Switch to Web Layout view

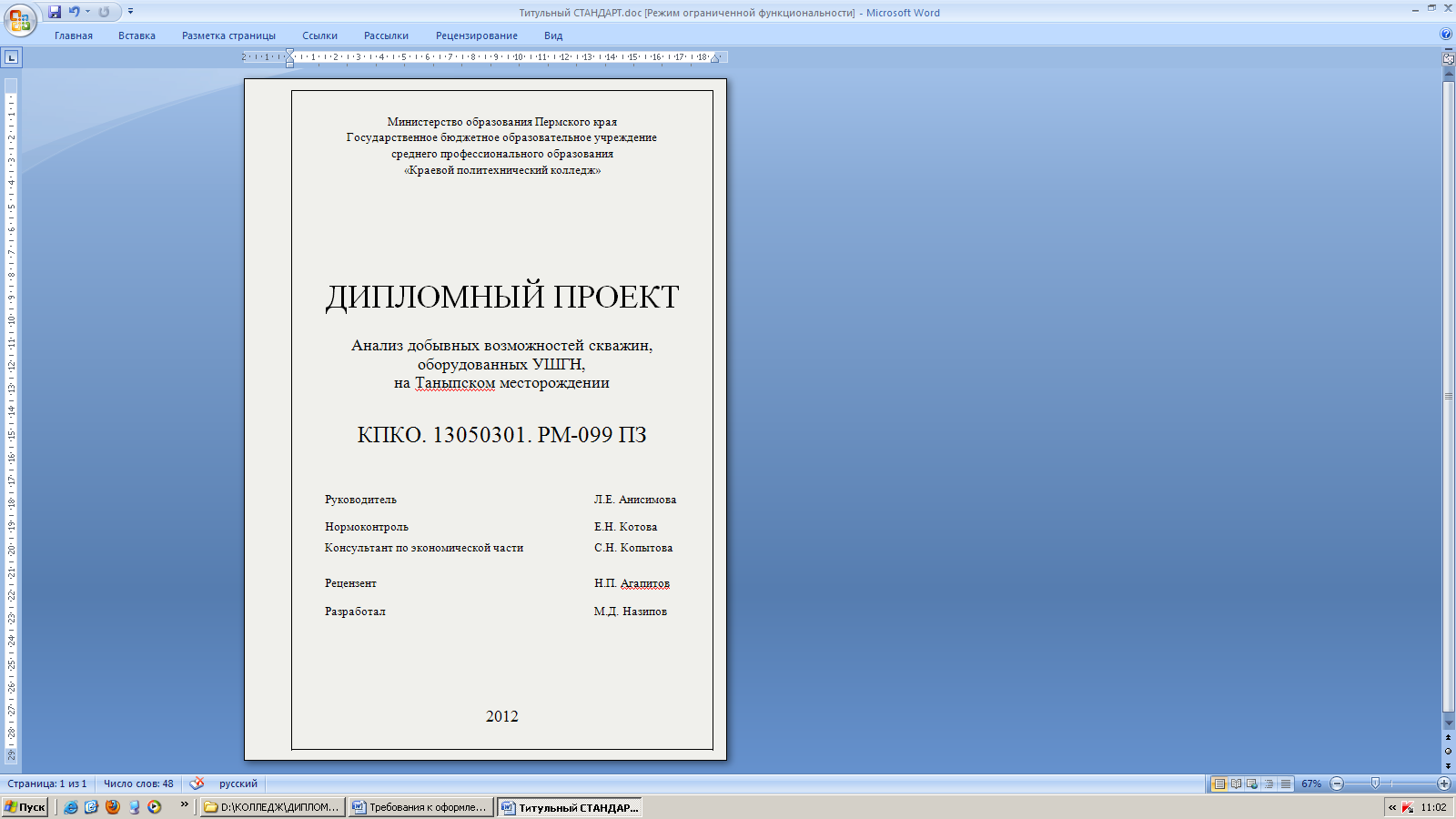point(1252,784)
